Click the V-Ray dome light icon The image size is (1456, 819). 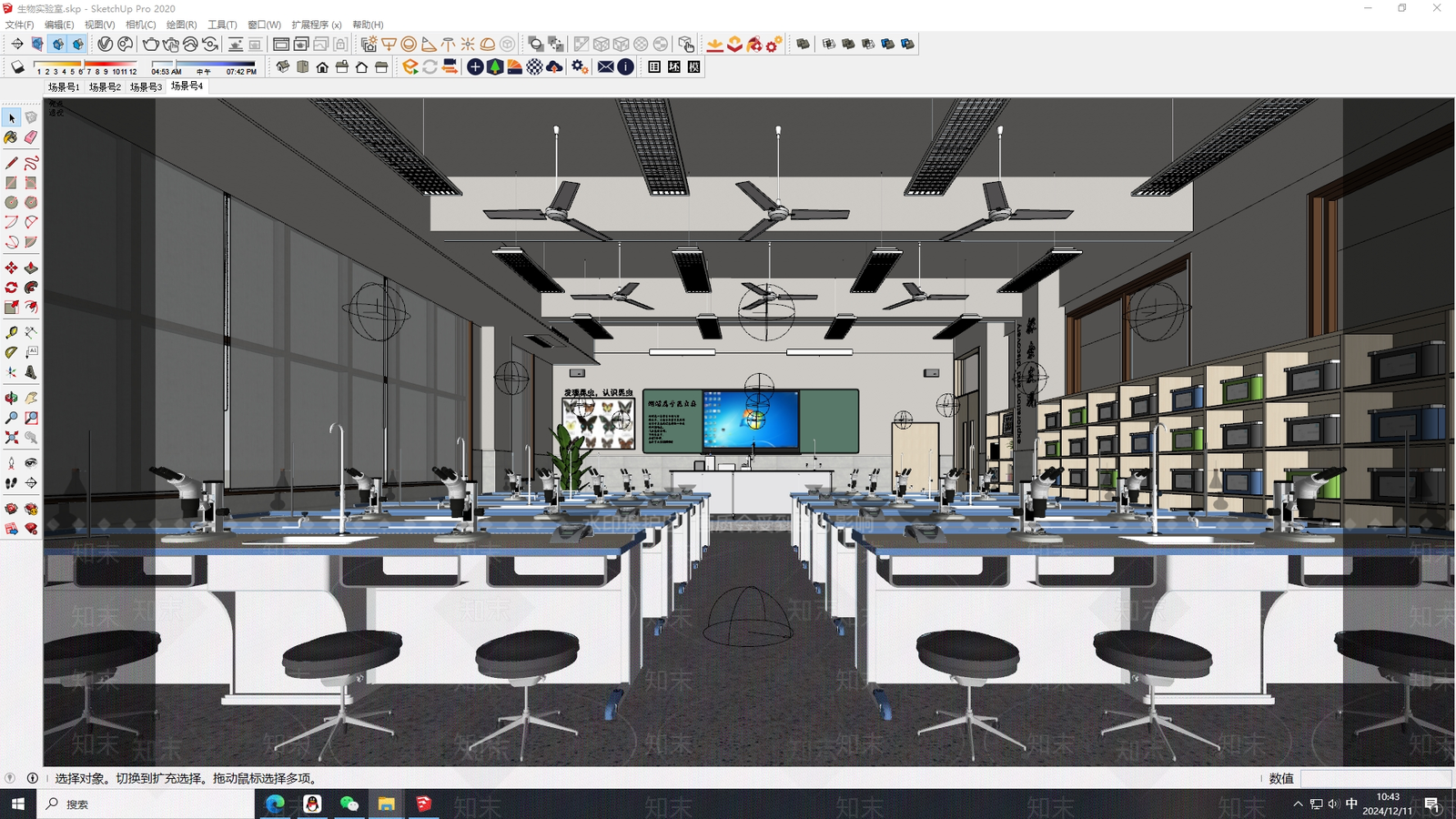[488, 44]
